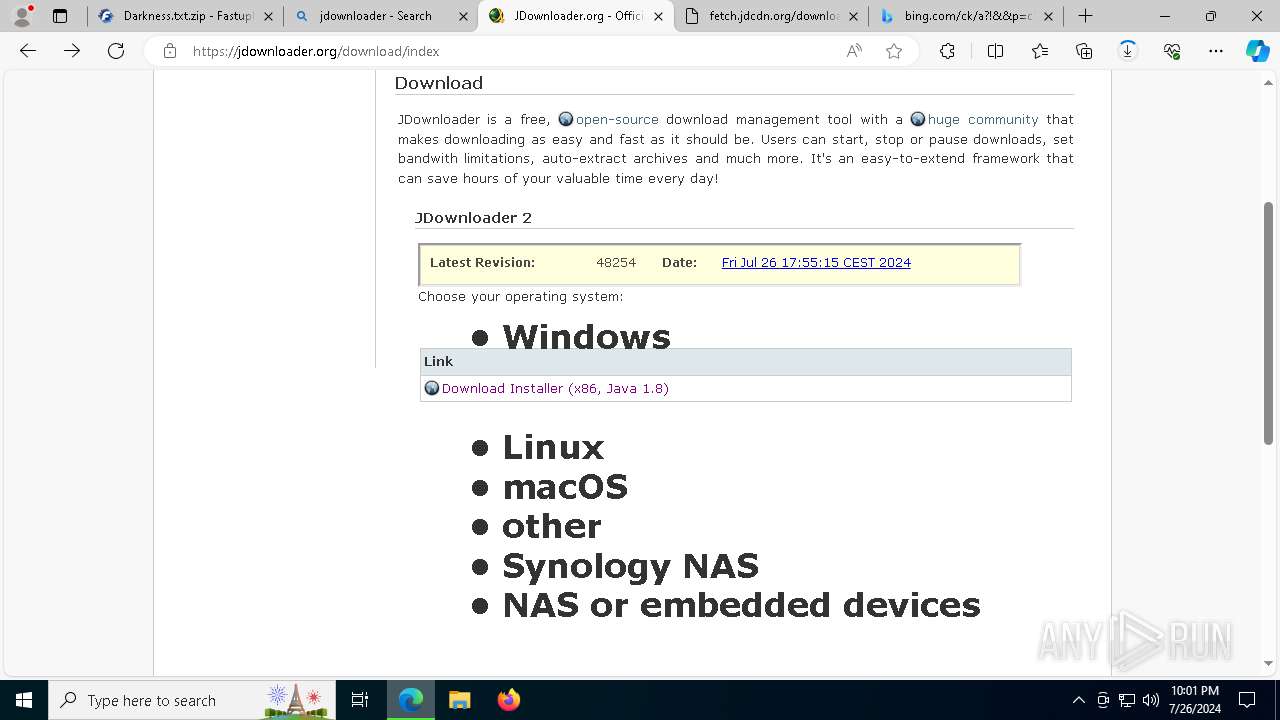The height and width of the screenshot is (720, 1280).
Task: Click the address bar URL
Action: coord(316,51)
